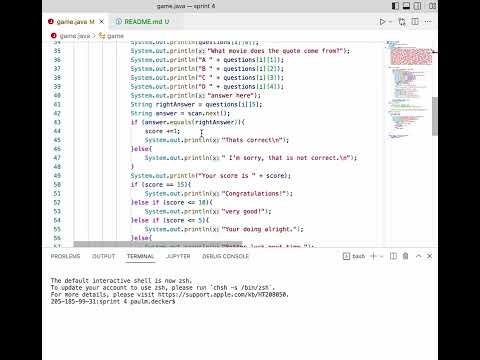The height and width of the screenshot is (360, 480).
Task: Run the Java file with the play icon
Action: click(x=382, y=22)
